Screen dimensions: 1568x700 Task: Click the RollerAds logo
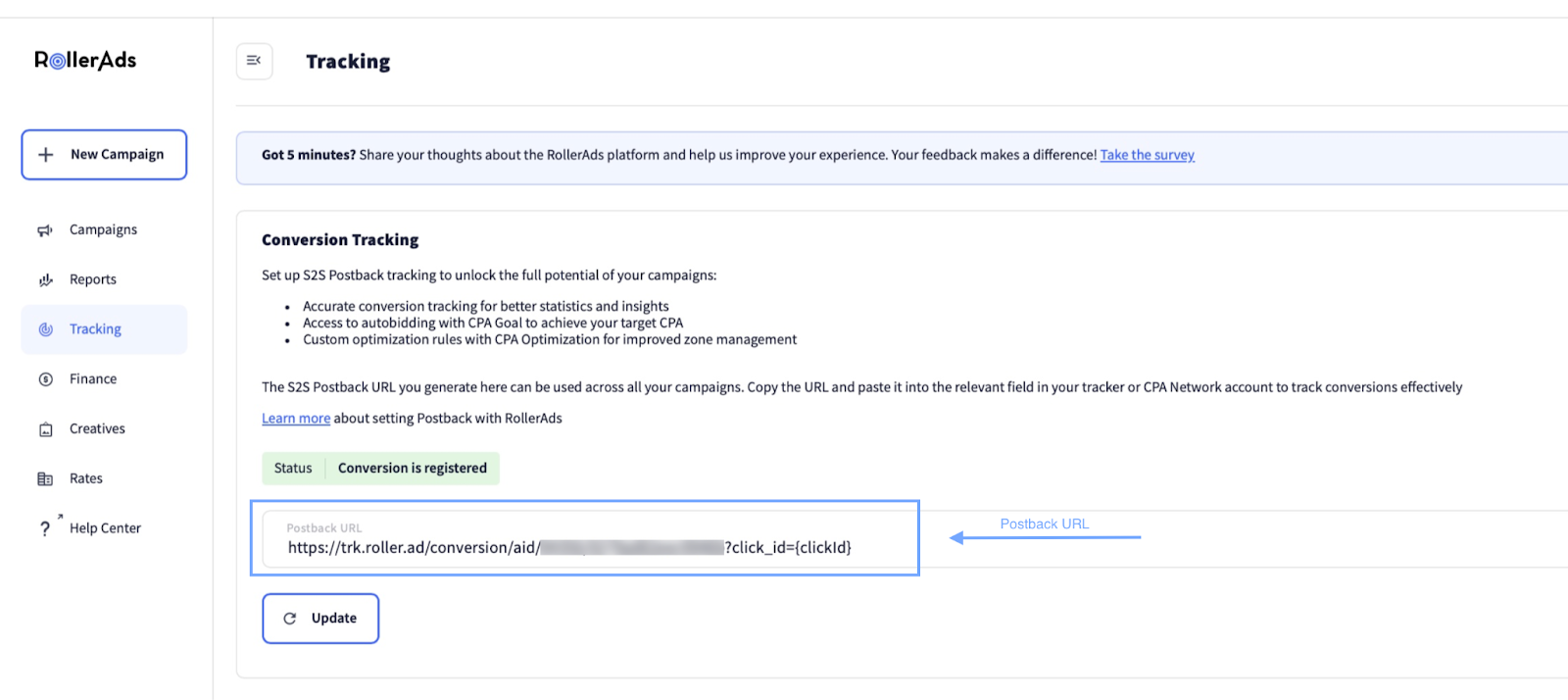point(85,60)
